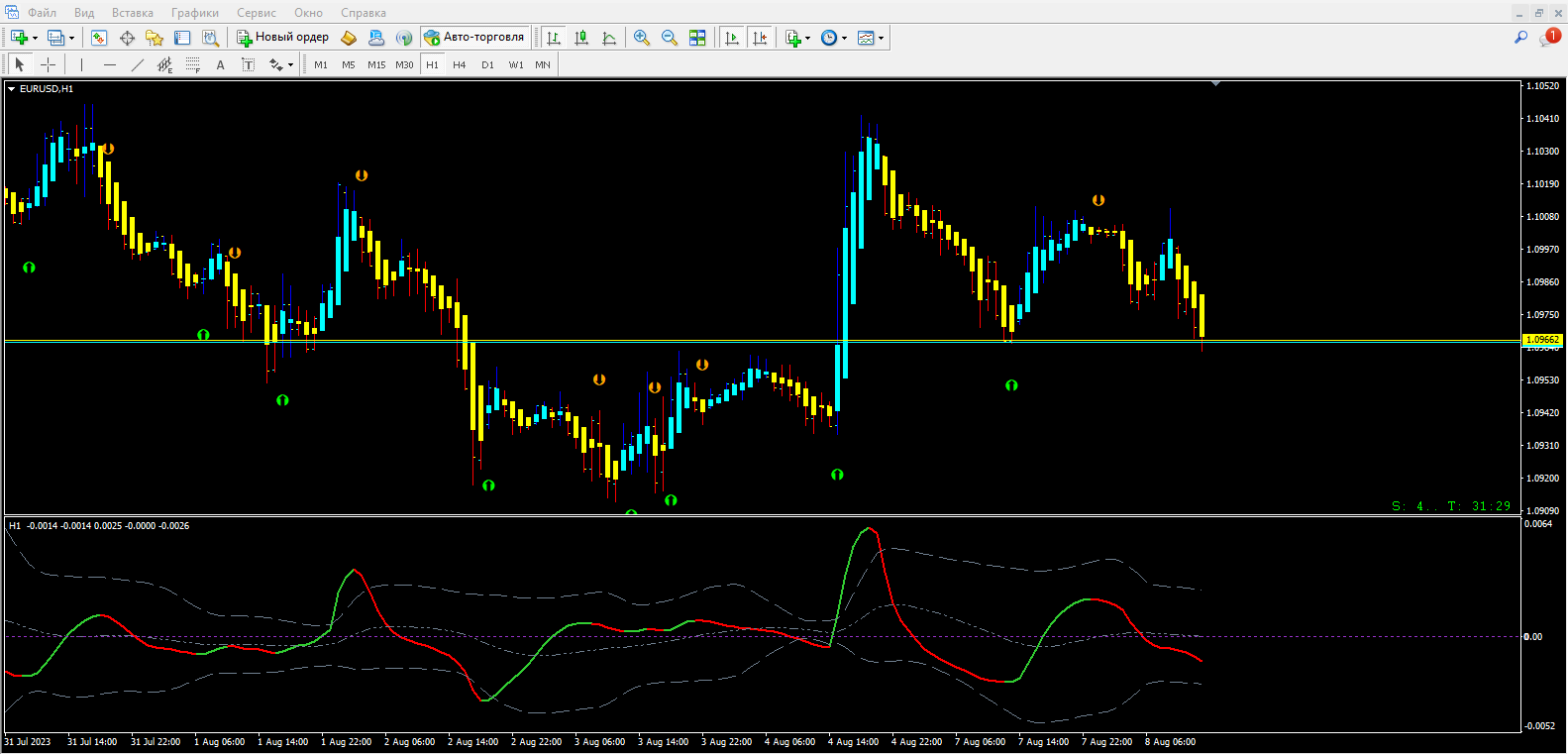Screen dimensions: 1568x755
Task: Click the chart shift triangle marker
Action: click(1215, 84)
